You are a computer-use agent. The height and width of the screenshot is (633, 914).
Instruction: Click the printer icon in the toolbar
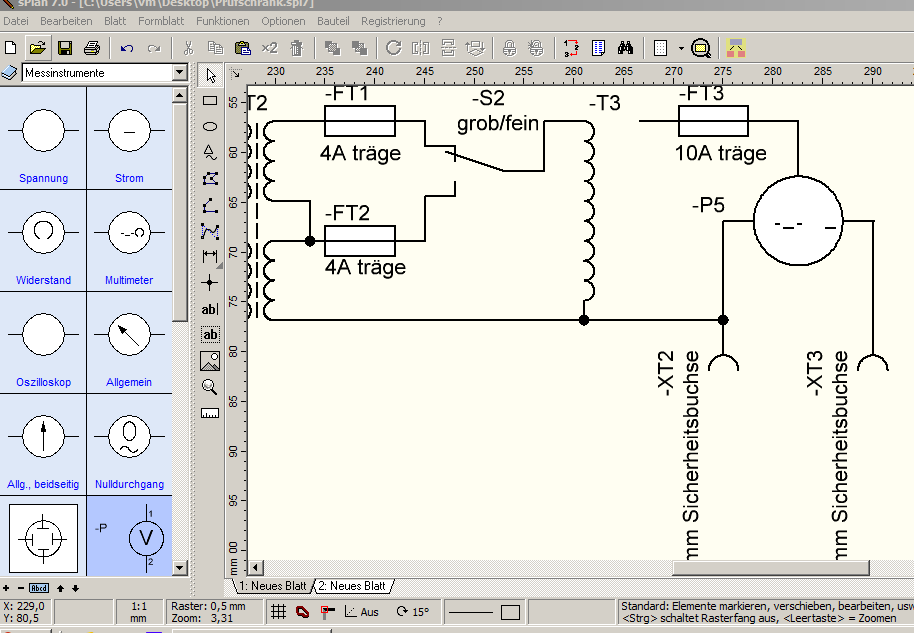pos(92,48)
